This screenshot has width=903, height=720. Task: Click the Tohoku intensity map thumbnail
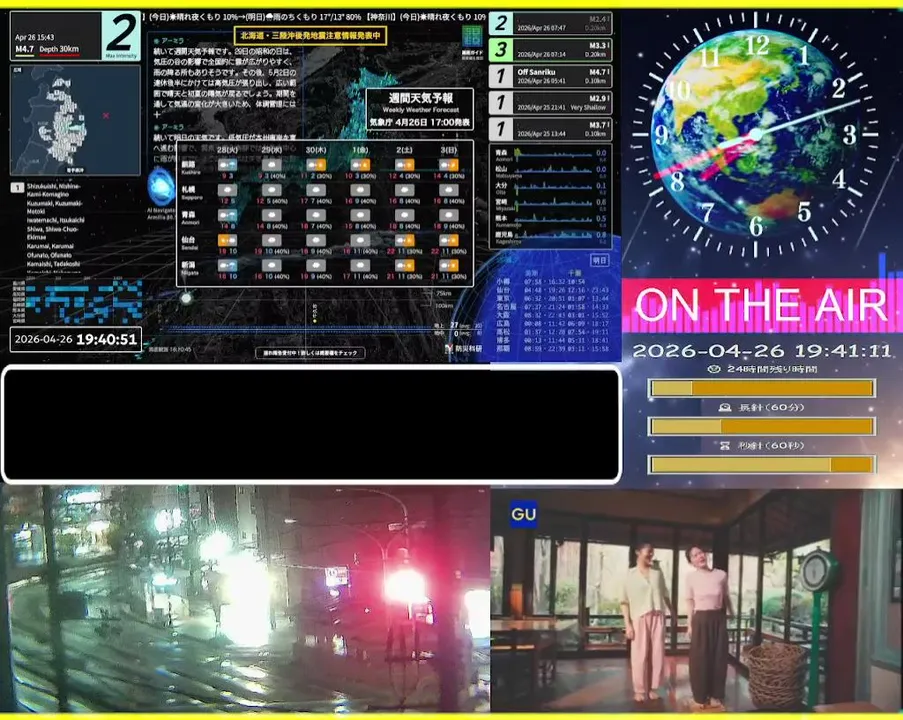click(x=75, y=120)
